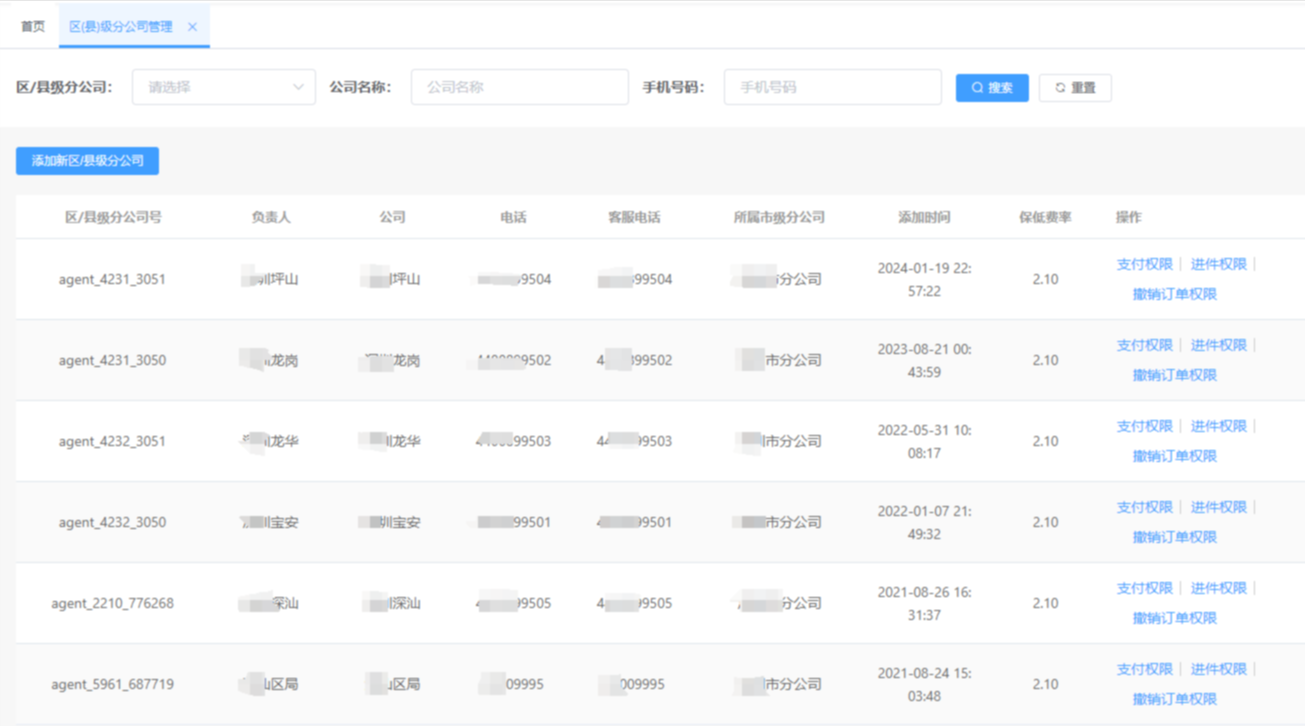Click the 保低费率 column header

pos(1045,217)
